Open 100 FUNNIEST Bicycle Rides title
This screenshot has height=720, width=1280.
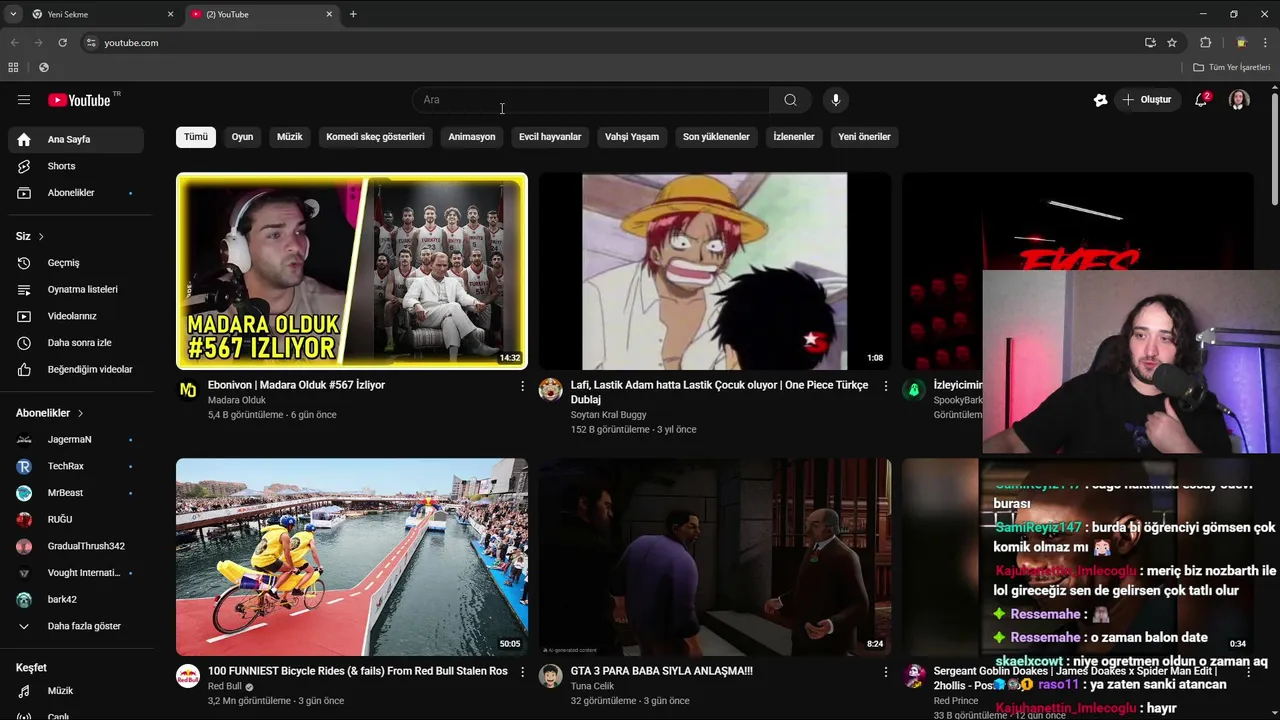(358, 671)
